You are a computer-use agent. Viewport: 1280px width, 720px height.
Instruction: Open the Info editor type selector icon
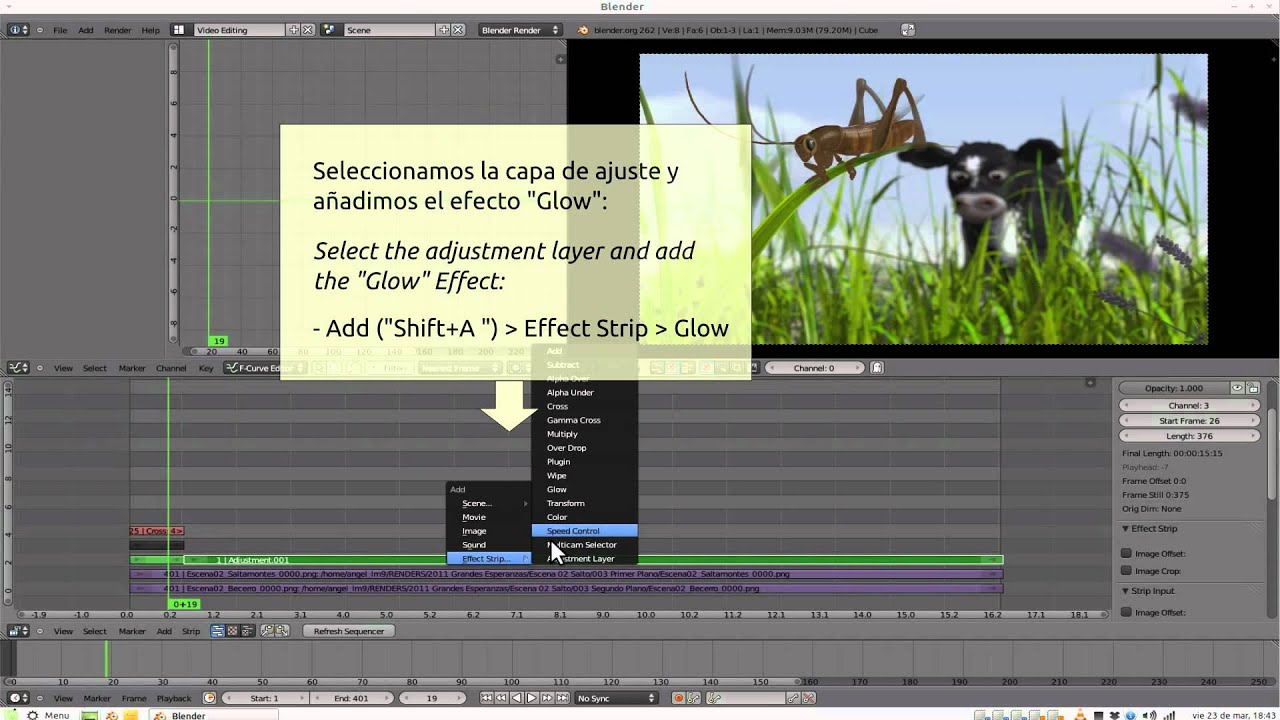pos(18,30)
